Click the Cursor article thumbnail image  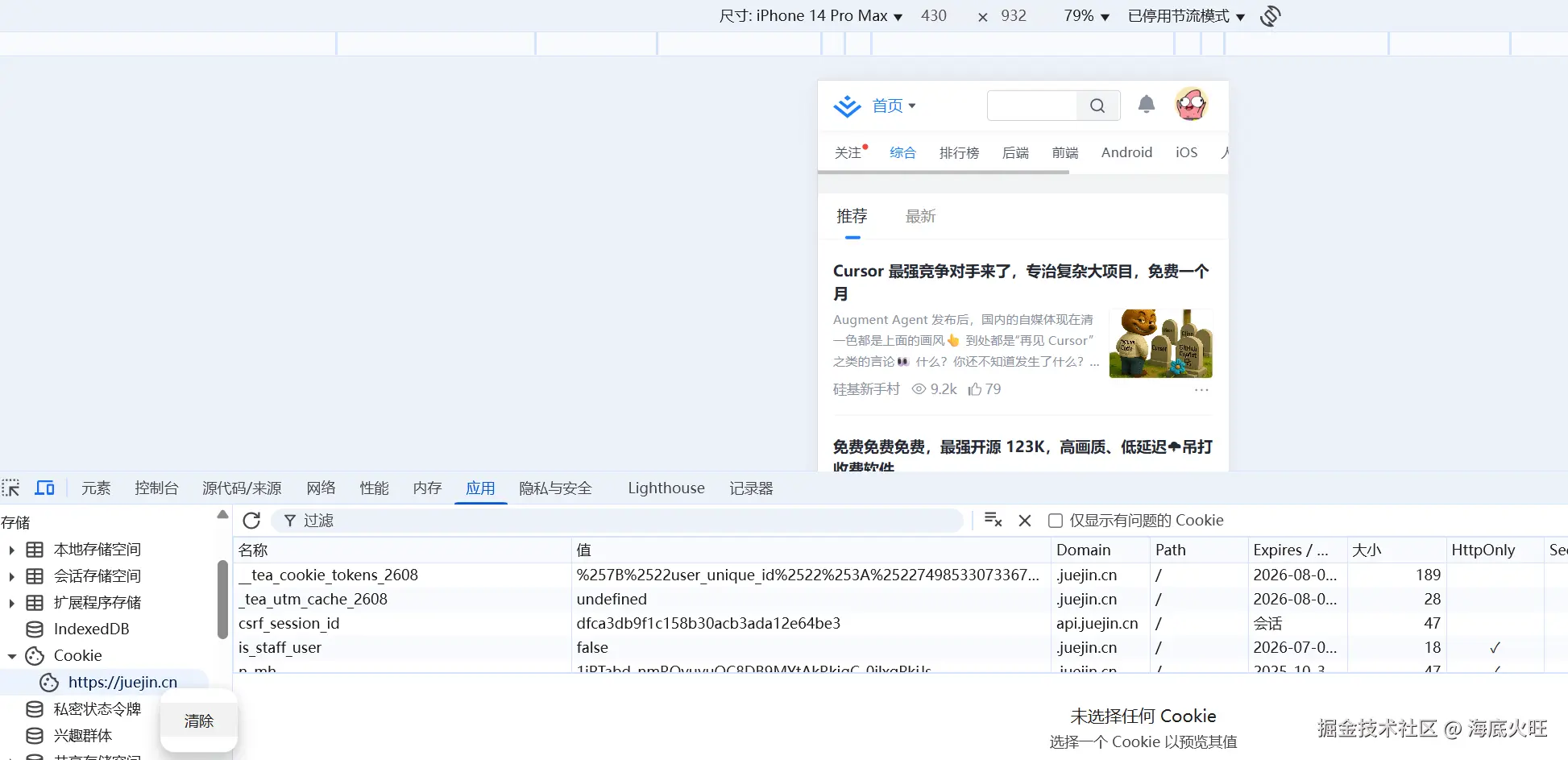[1160, 343]
